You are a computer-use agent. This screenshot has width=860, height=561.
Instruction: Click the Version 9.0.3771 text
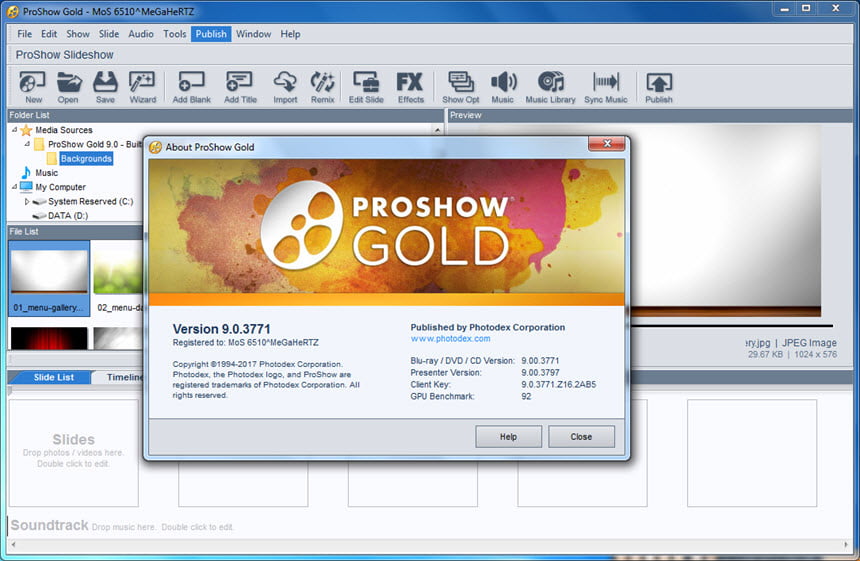(222, 329)
